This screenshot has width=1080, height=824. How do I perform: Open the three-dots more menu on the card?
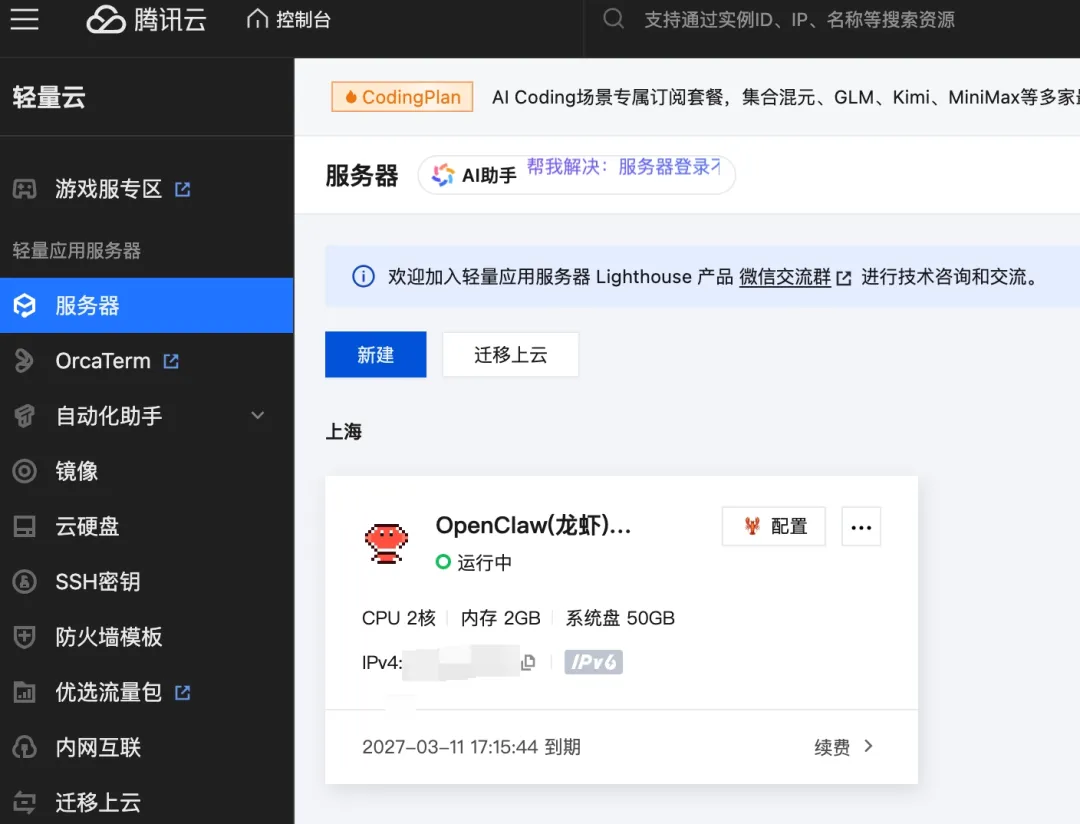click(x=861, y=526)
